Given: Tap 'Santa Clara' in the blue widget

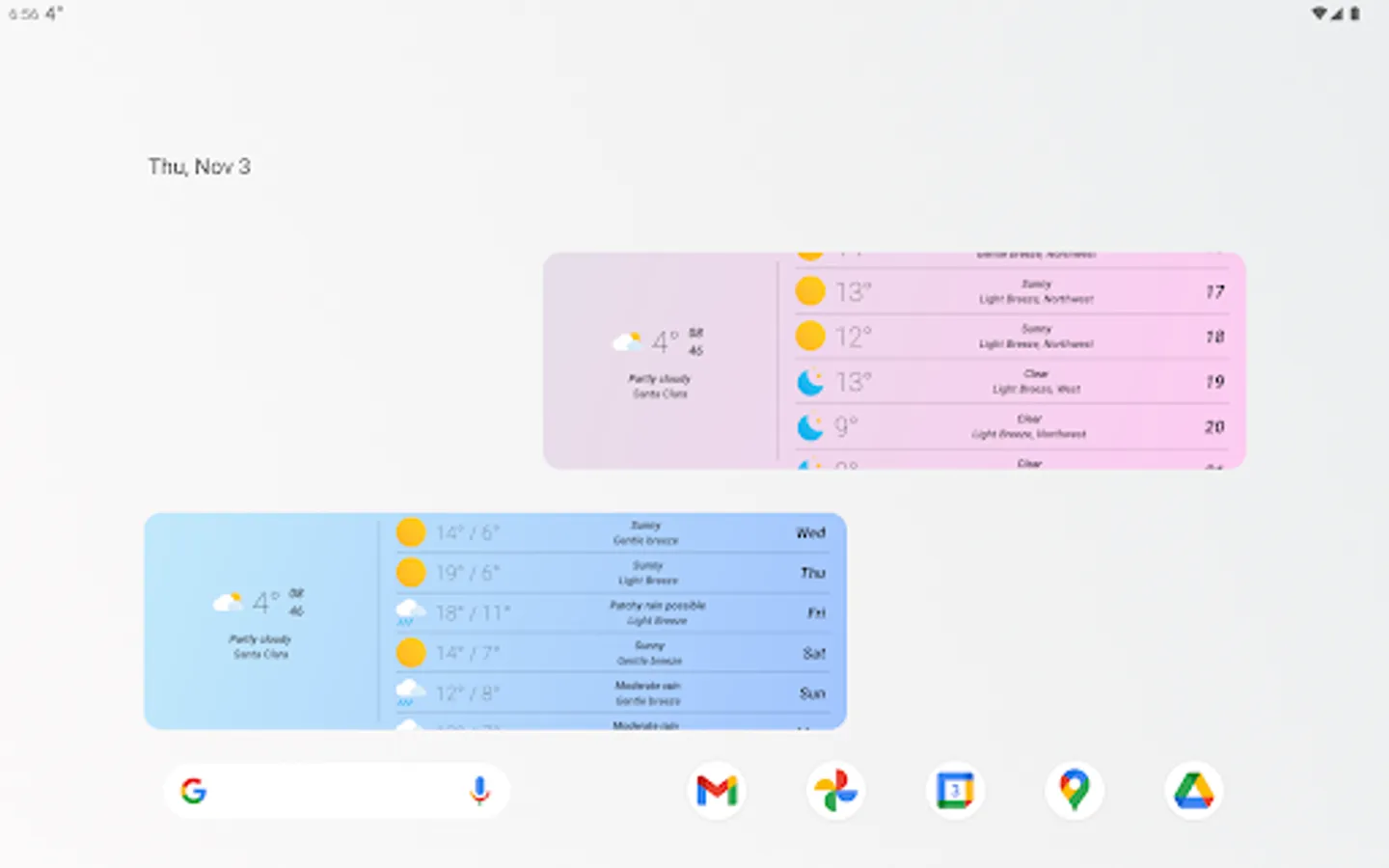Looking at the screenshot, I should (260, 654).
